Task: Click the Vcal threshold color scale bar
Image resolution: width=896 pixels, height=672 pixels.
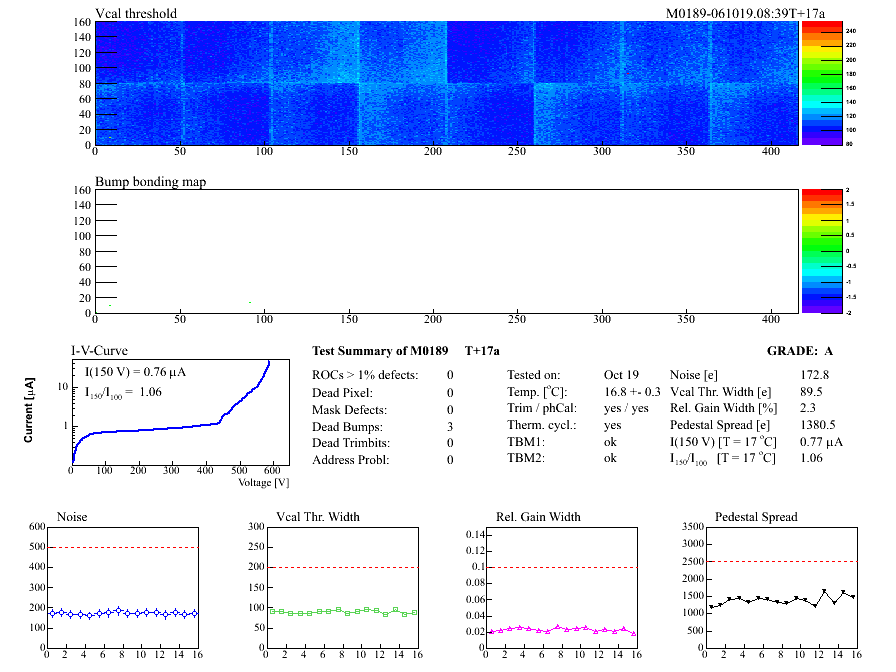Action: [x=820, y=82]
